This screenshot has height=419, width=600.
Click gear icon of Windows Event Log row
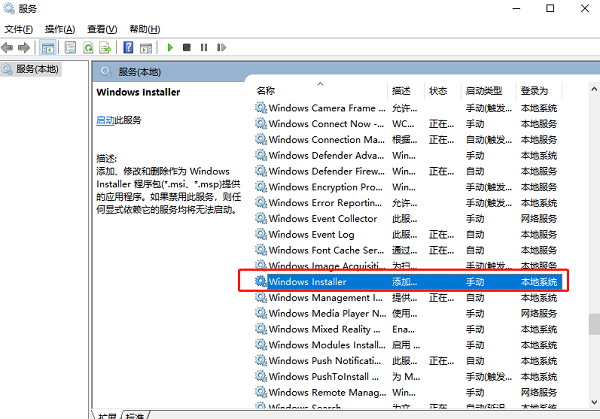[261, 234]
